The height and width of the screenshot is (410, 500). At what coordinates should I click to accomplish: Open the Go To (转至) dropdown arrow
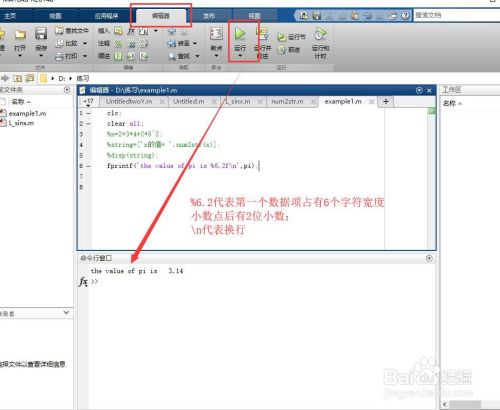[195, 43]
